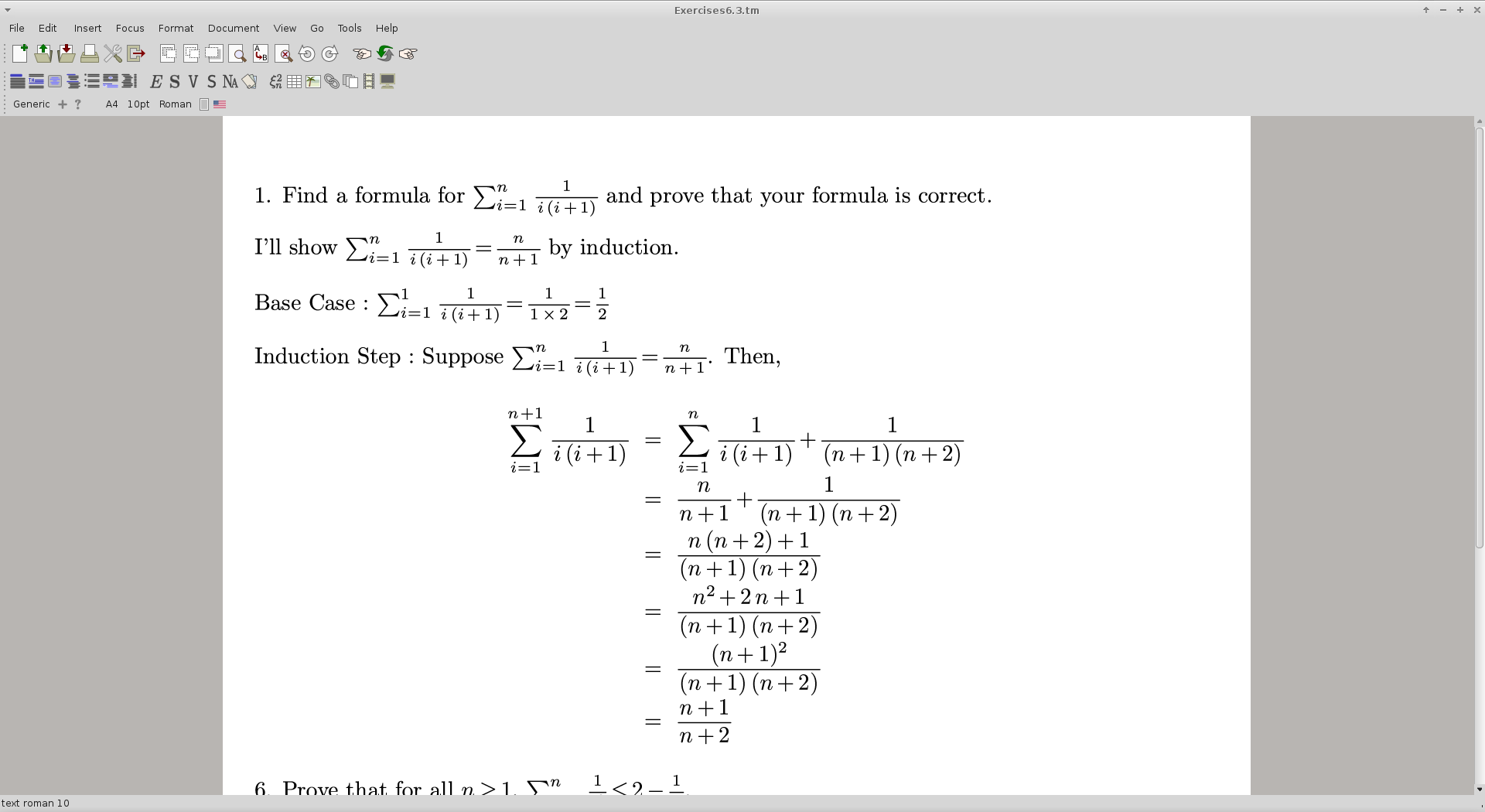Click the Insert mathematics icon

point(276,81)
